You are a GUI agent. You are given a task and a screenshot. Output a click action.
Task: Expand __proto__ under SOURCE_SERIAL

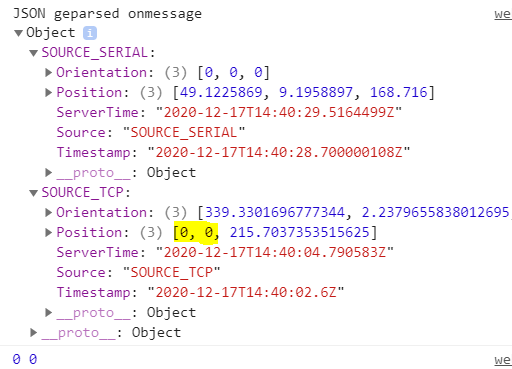tap(49, 172)
